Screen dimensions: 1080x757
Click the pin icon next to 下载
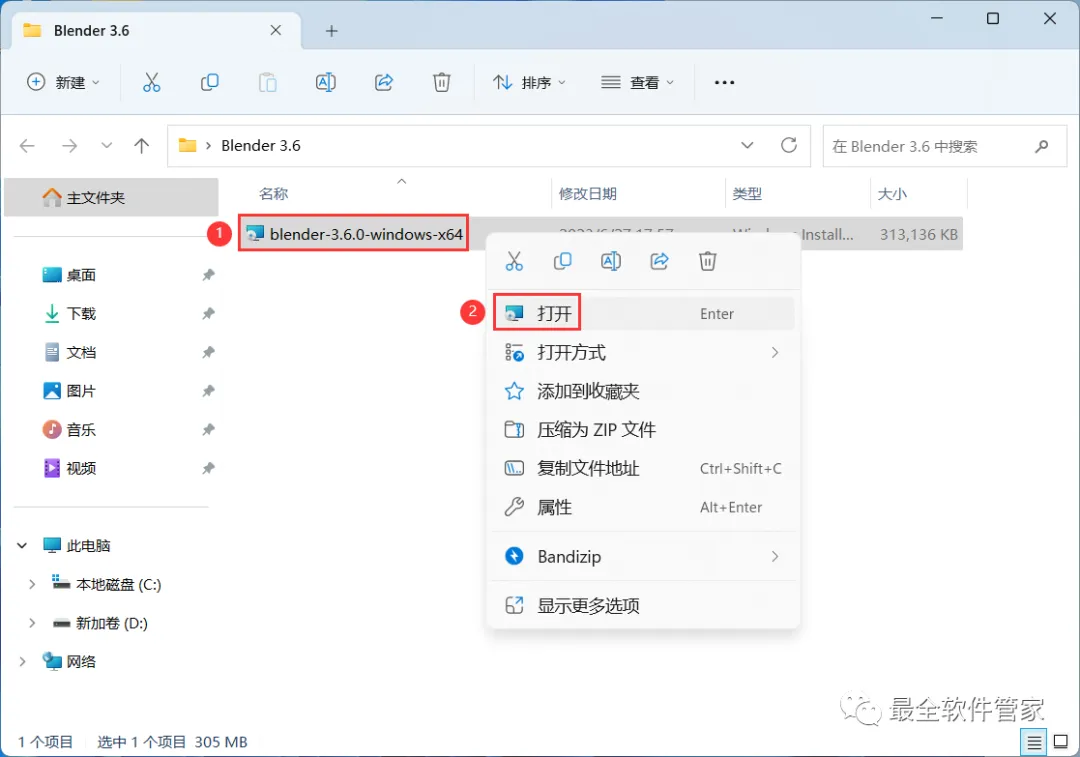click(208, 313)
